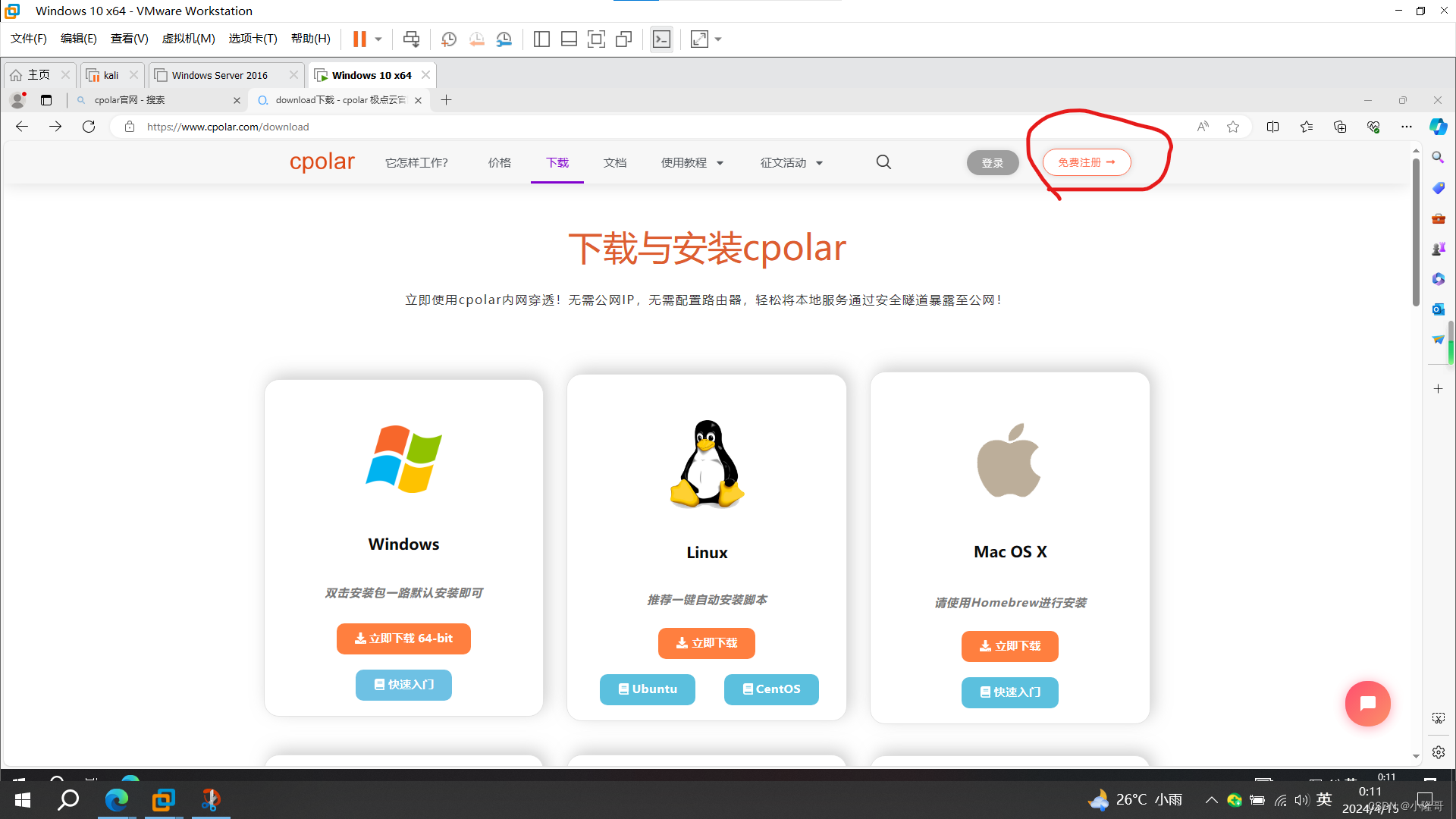
Task: Toggle browser split screen view
Action: pyautogui.click(x=1272, y=127)
